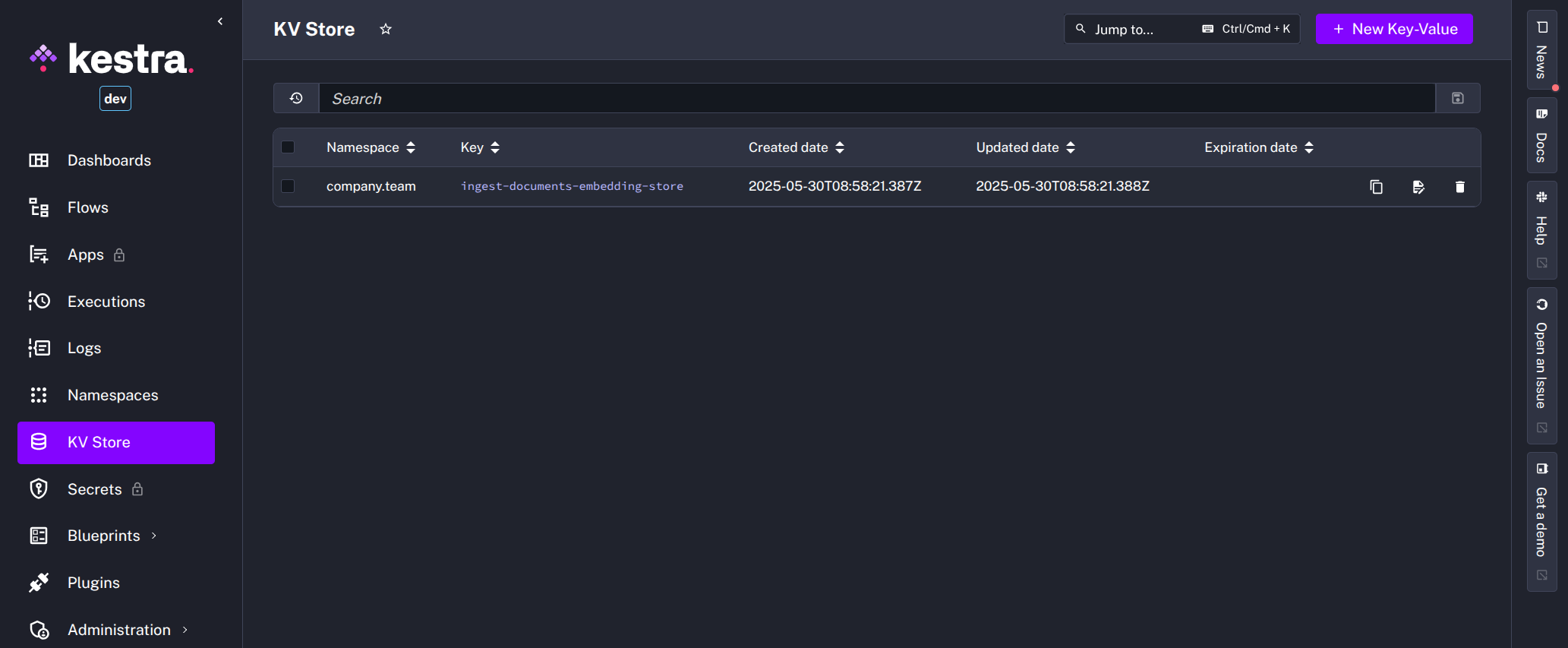Open the Apps section
Viewport: 1568px width, 648px height.
click(x=116, y=254)
